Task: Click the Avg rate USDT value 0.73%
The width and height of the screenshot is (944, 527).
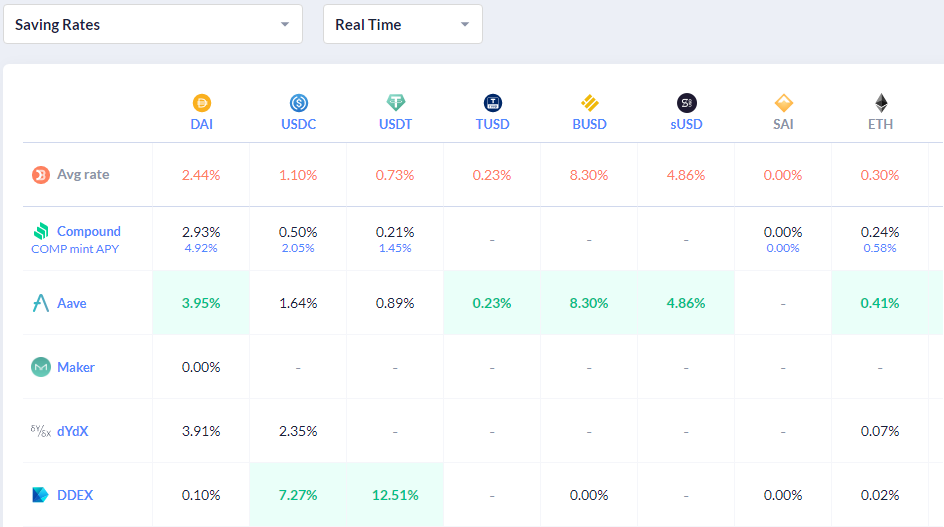Action: (x=395, y=175)
